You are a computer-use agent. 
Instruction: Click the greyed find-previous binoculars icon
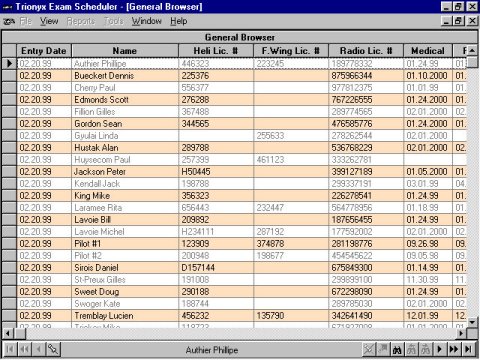411,349
